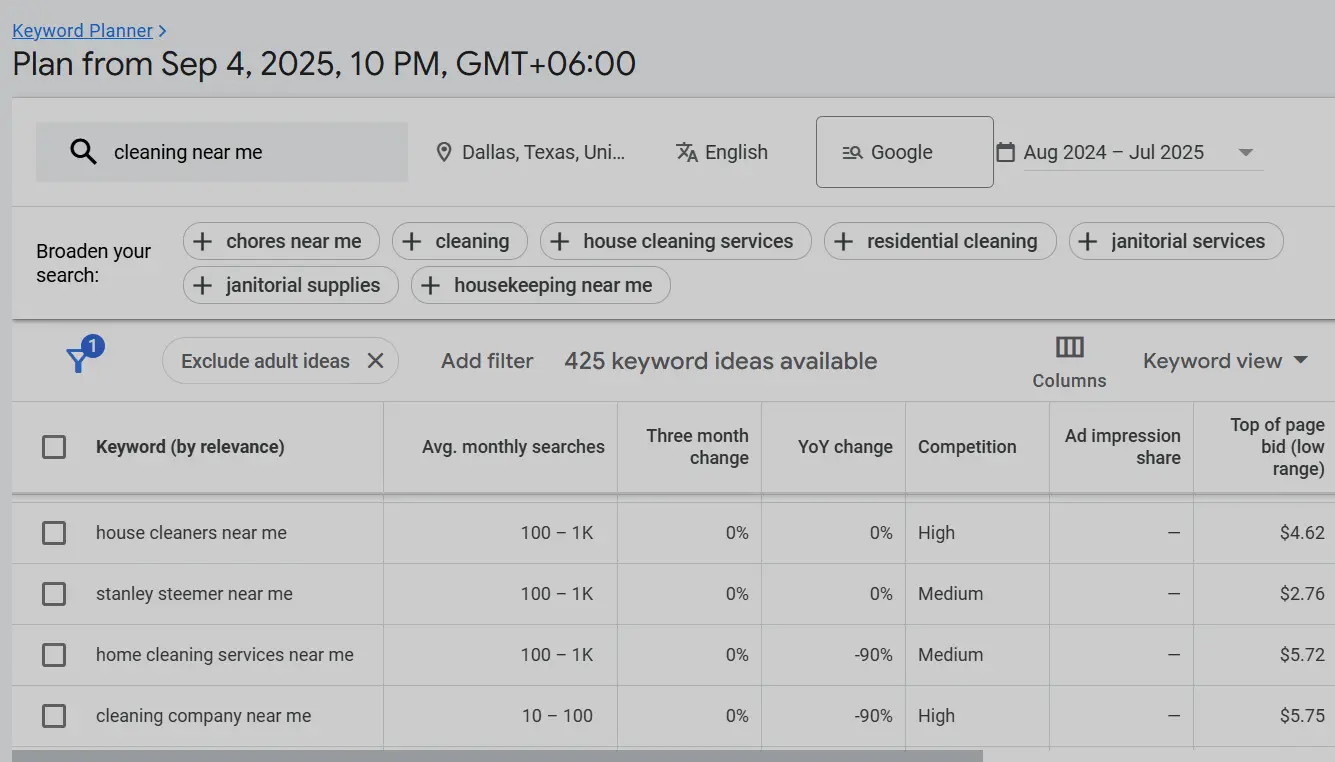Click the calendar icon for date range
Screen dimensions: 1335x762
click(x=1006, y=152)
